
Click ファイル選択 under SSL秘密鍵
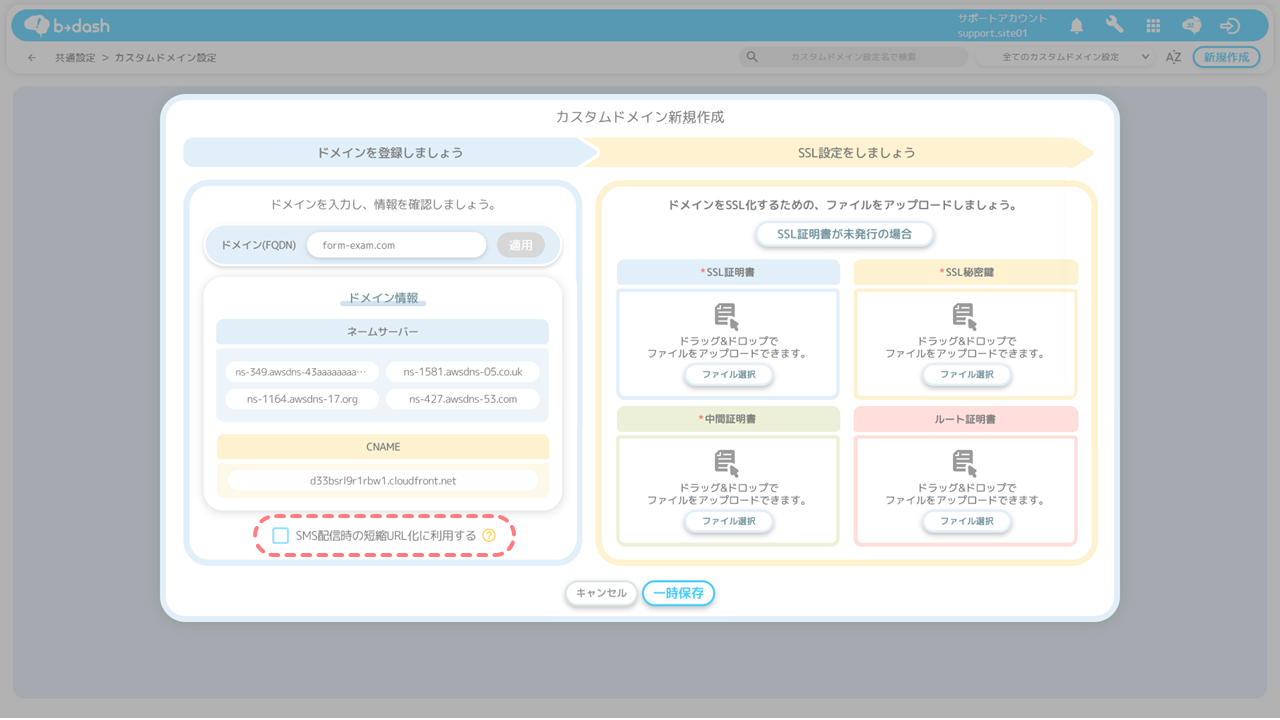coord(966,375)
